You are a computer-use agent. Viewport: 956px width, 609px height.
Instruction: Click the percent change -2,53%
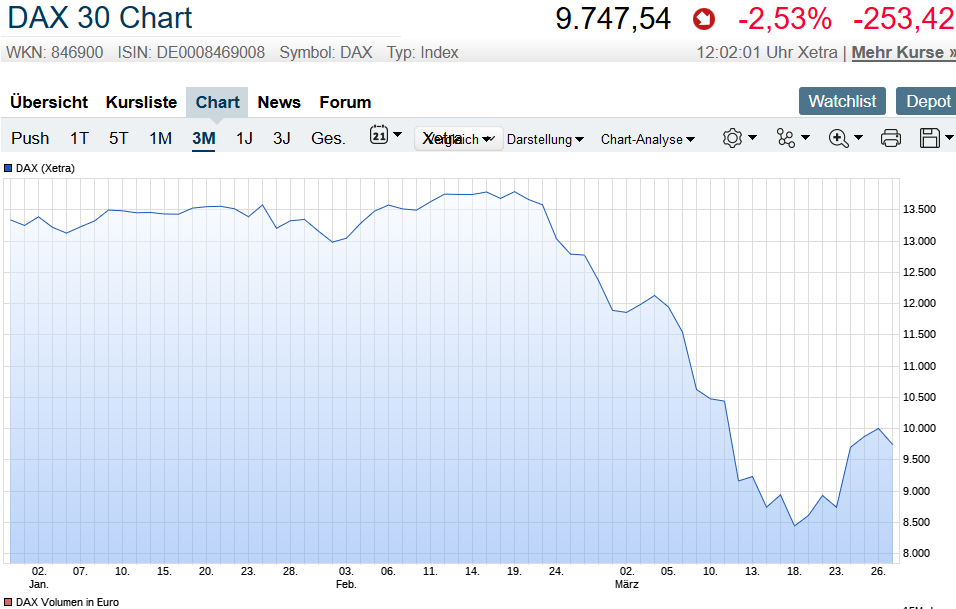point(785,19)
